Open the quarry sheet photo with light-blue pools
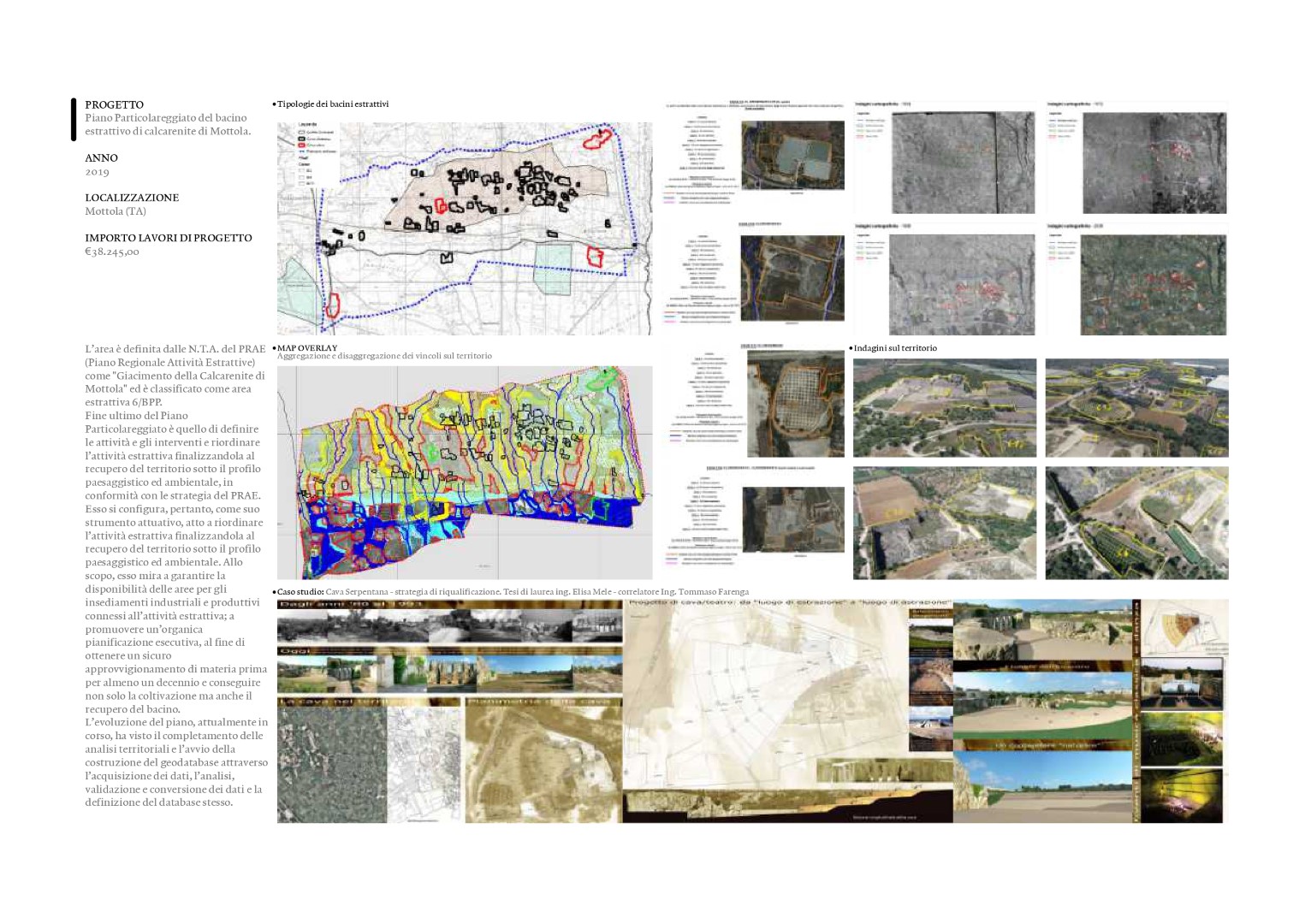1299x924 pixels. click(x=792, y=155)
